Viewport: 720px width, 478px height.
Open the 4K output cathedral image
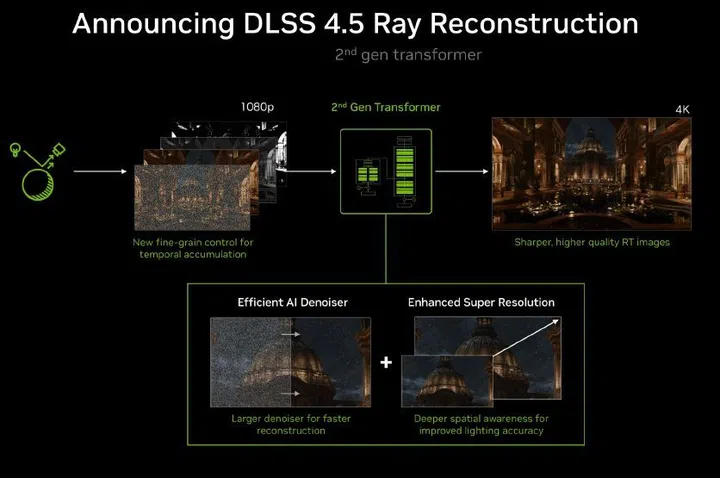[591, 174]
